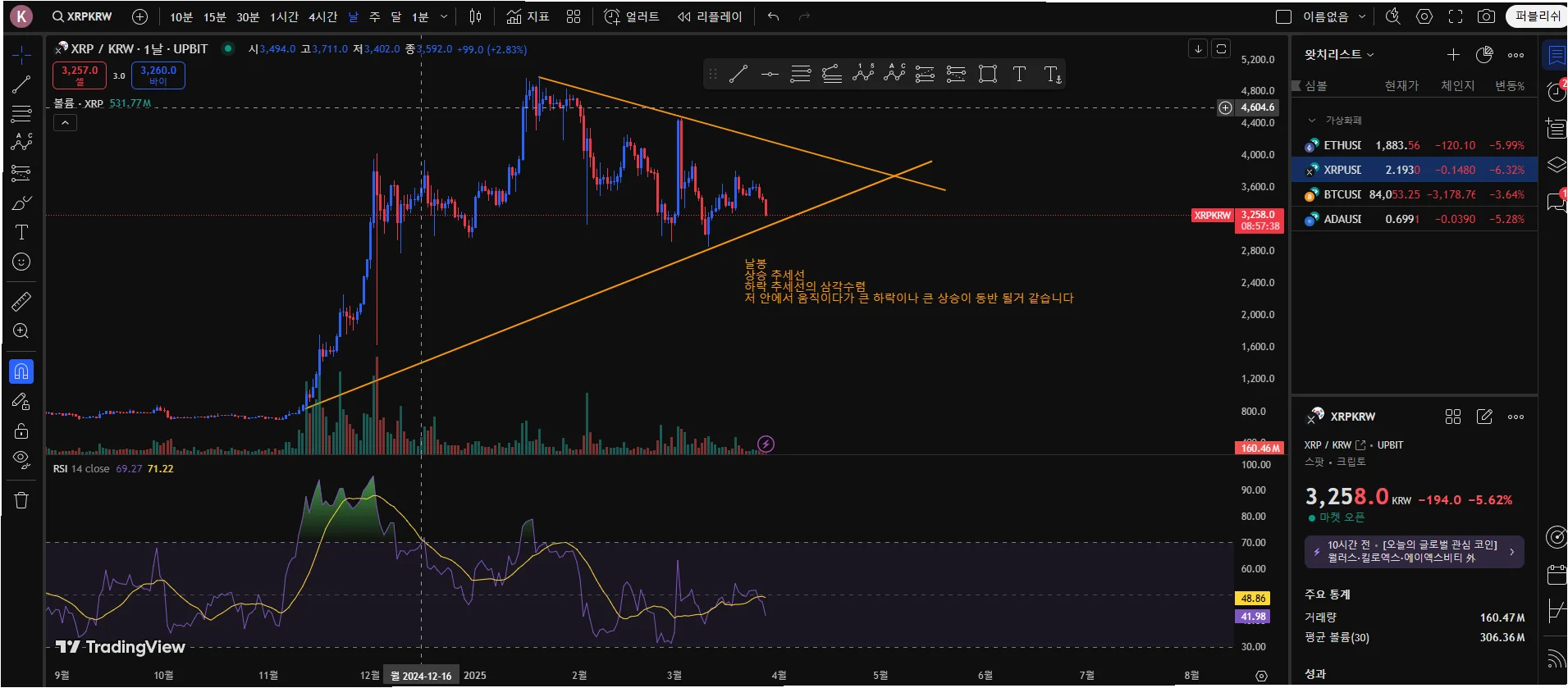Remove drawings with the trash icon
This screenshot has width=1568, height=688.
tap(21, 500)
